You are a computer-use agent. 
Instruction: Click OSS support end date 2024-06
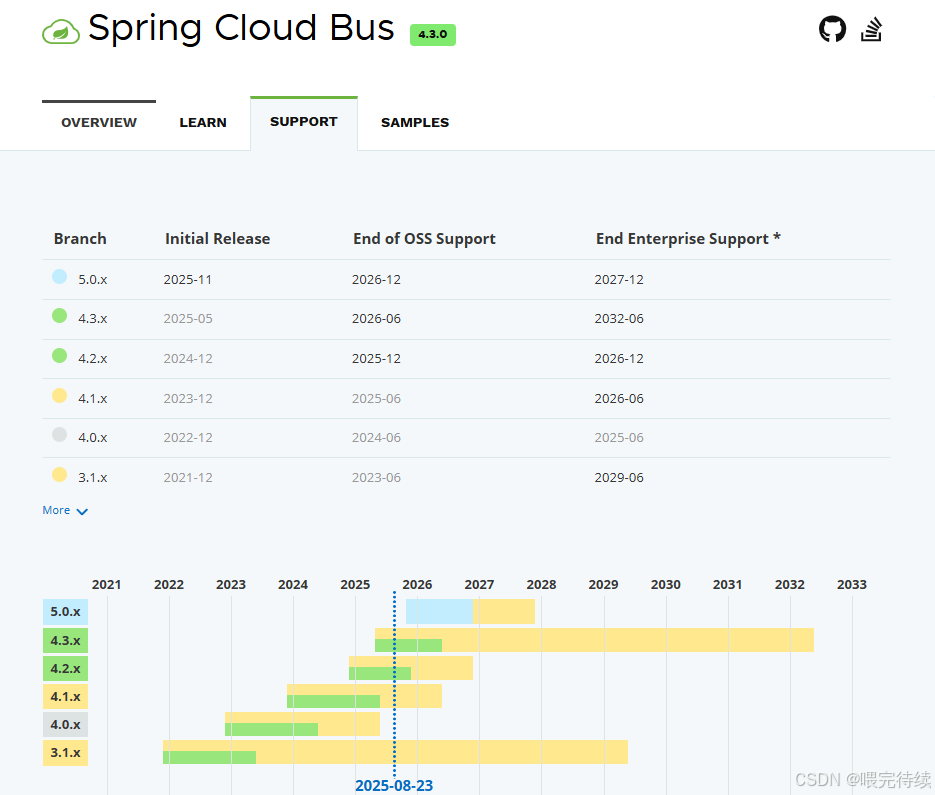tap(376, 438)
